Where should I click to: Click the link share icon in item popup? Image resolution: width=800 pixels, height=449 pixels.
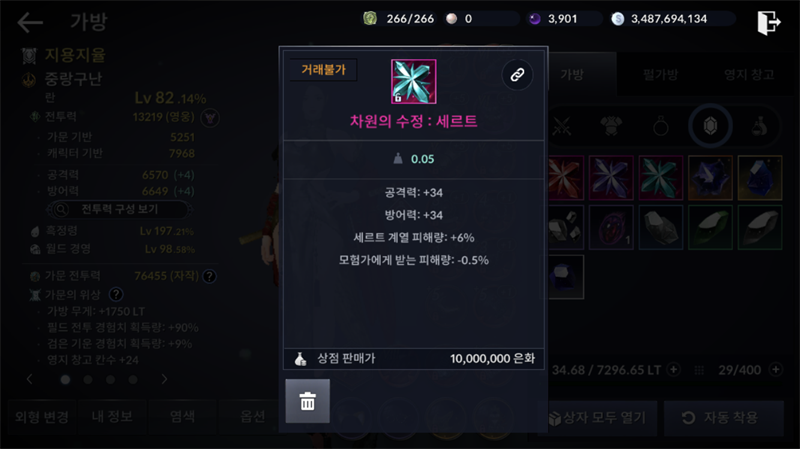tap(517, 75)
